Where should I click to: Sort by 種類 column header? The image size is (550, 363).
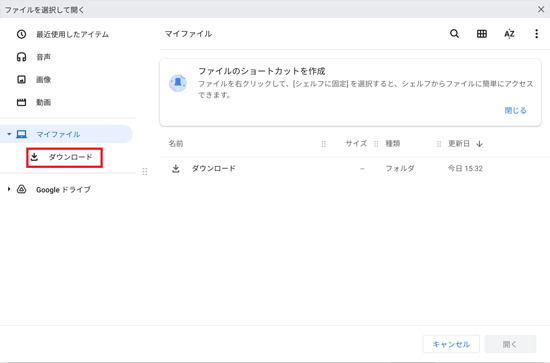point(393,144)
